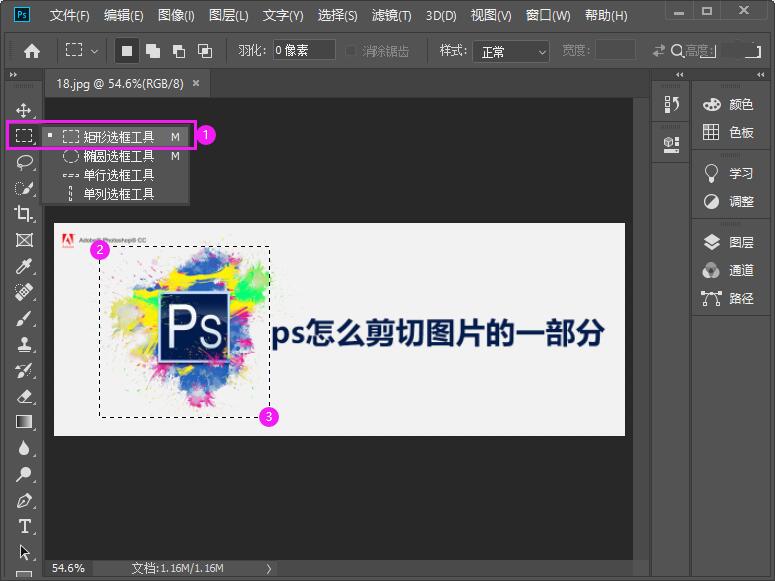
Task: Pick 矩形选框工具 from the flyout
Action: (115, 136)
